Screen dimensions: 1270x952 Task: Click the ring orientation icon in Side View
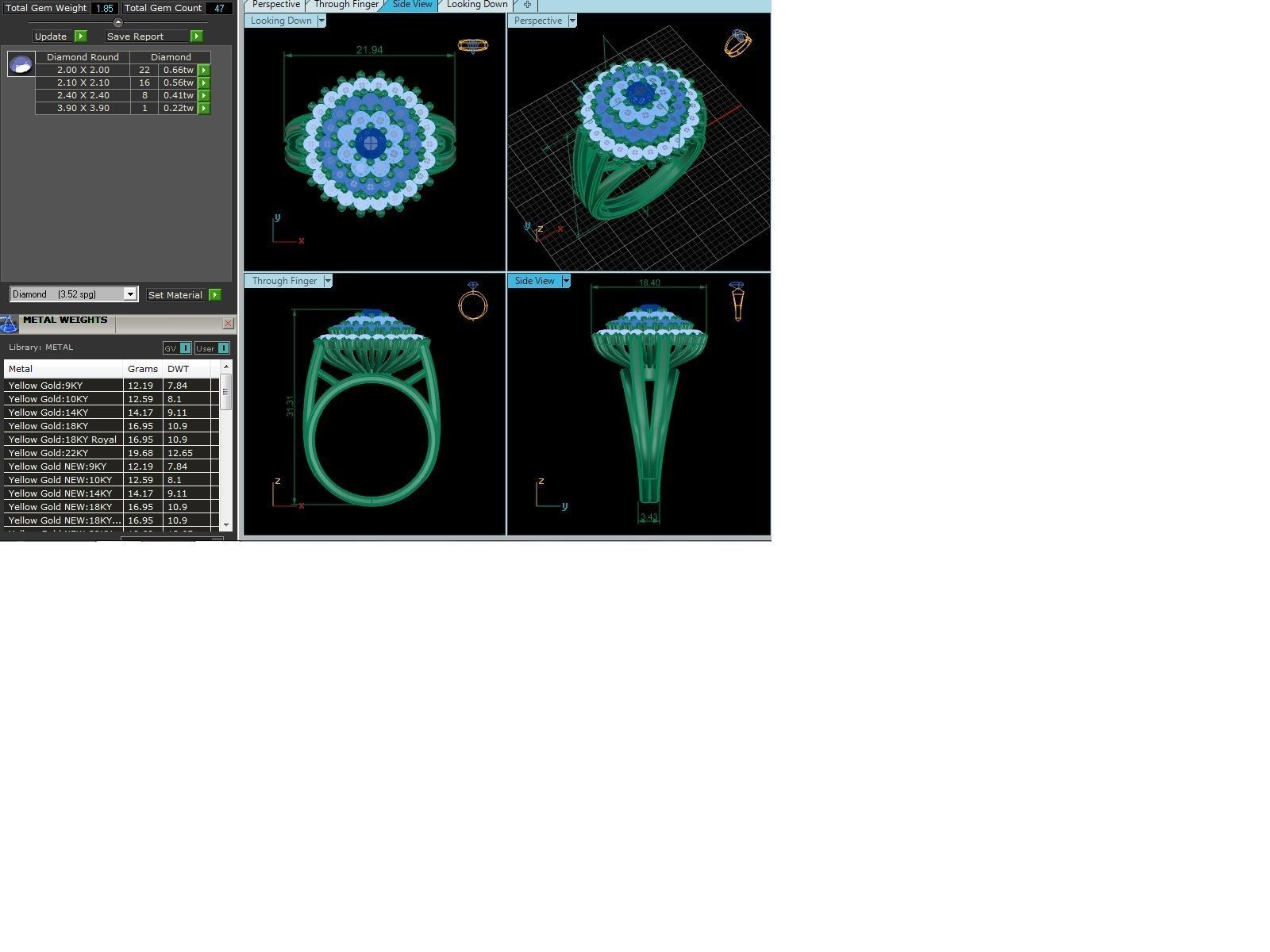coord(737,301)
